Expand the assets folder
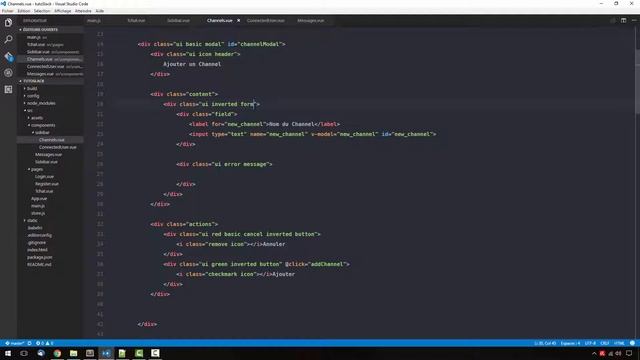640x360 pixels. point(37,118)
